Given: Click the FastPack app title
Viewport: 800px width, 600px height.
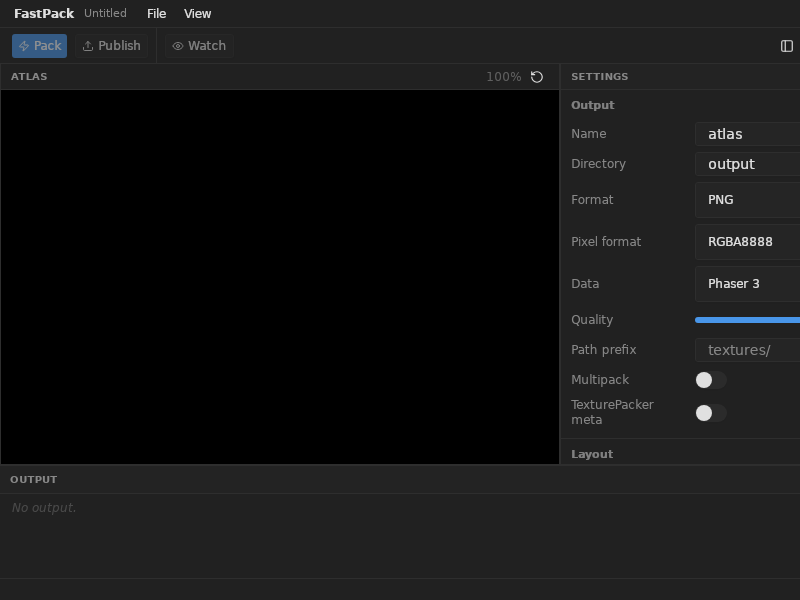Looking at the screenshot, I should pos(44,14).
